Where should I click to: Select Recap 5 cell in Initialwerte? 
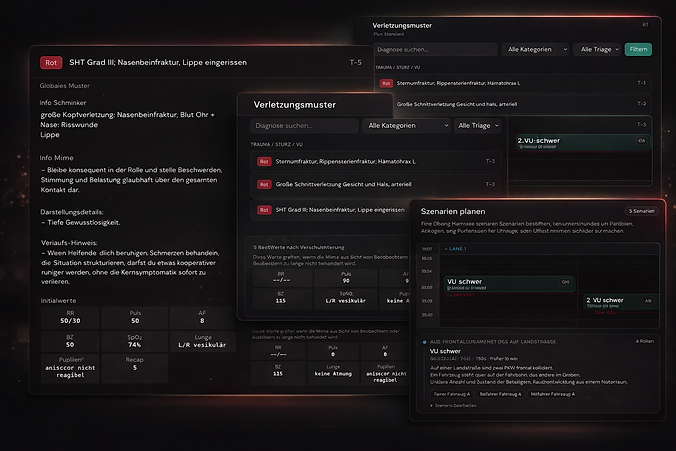coord(135,368)
